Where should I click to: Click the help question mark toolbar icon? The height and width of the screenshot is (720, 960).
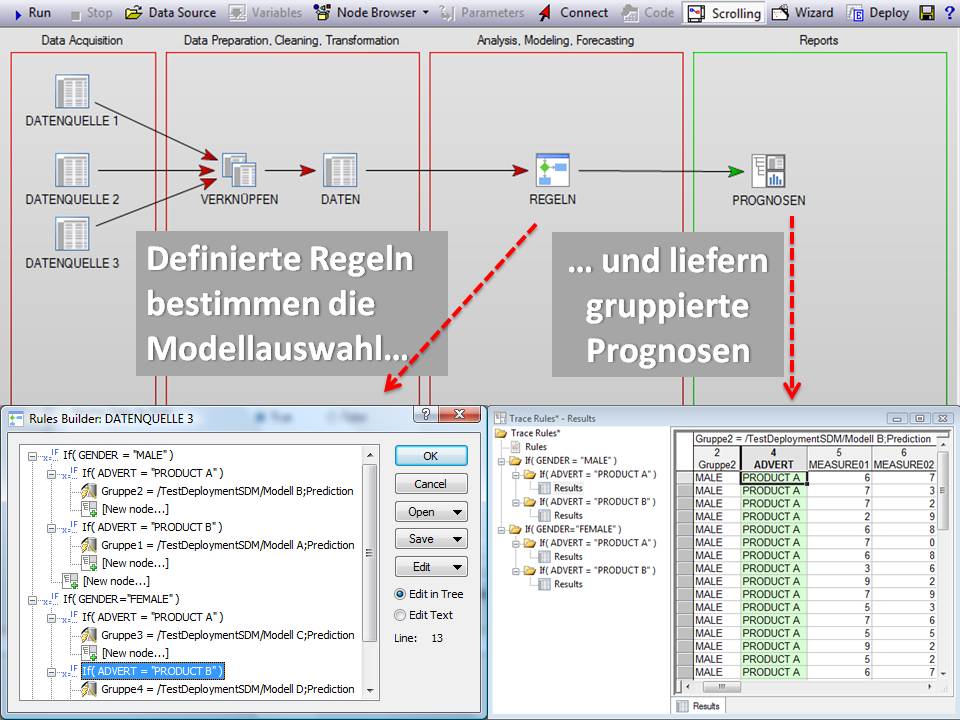949,13
